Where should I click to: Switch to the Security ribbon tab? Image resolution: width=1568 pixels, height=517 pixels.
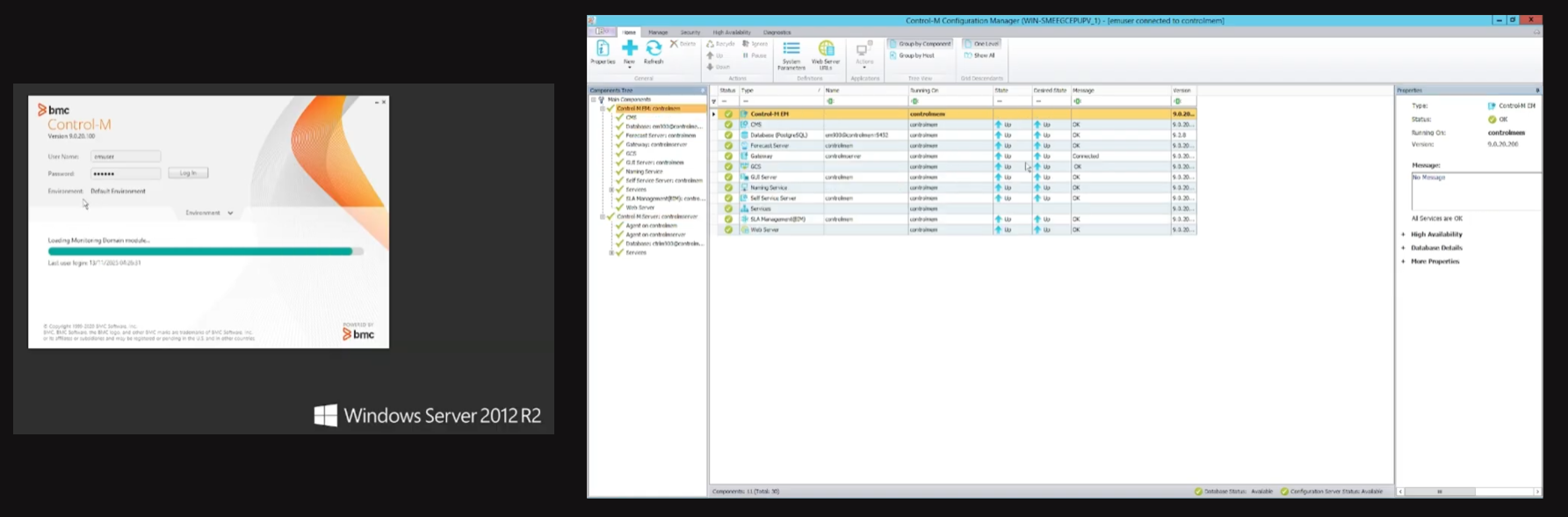[x=690, y=32]
